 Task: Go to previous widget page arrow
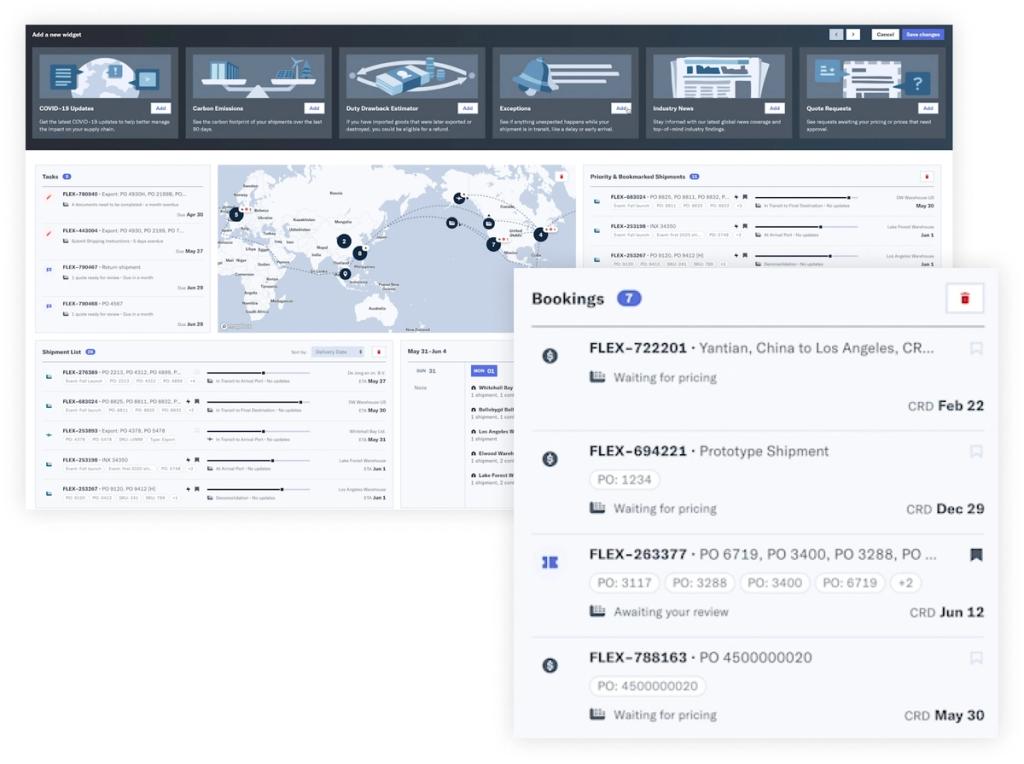[x=836, y=35]
